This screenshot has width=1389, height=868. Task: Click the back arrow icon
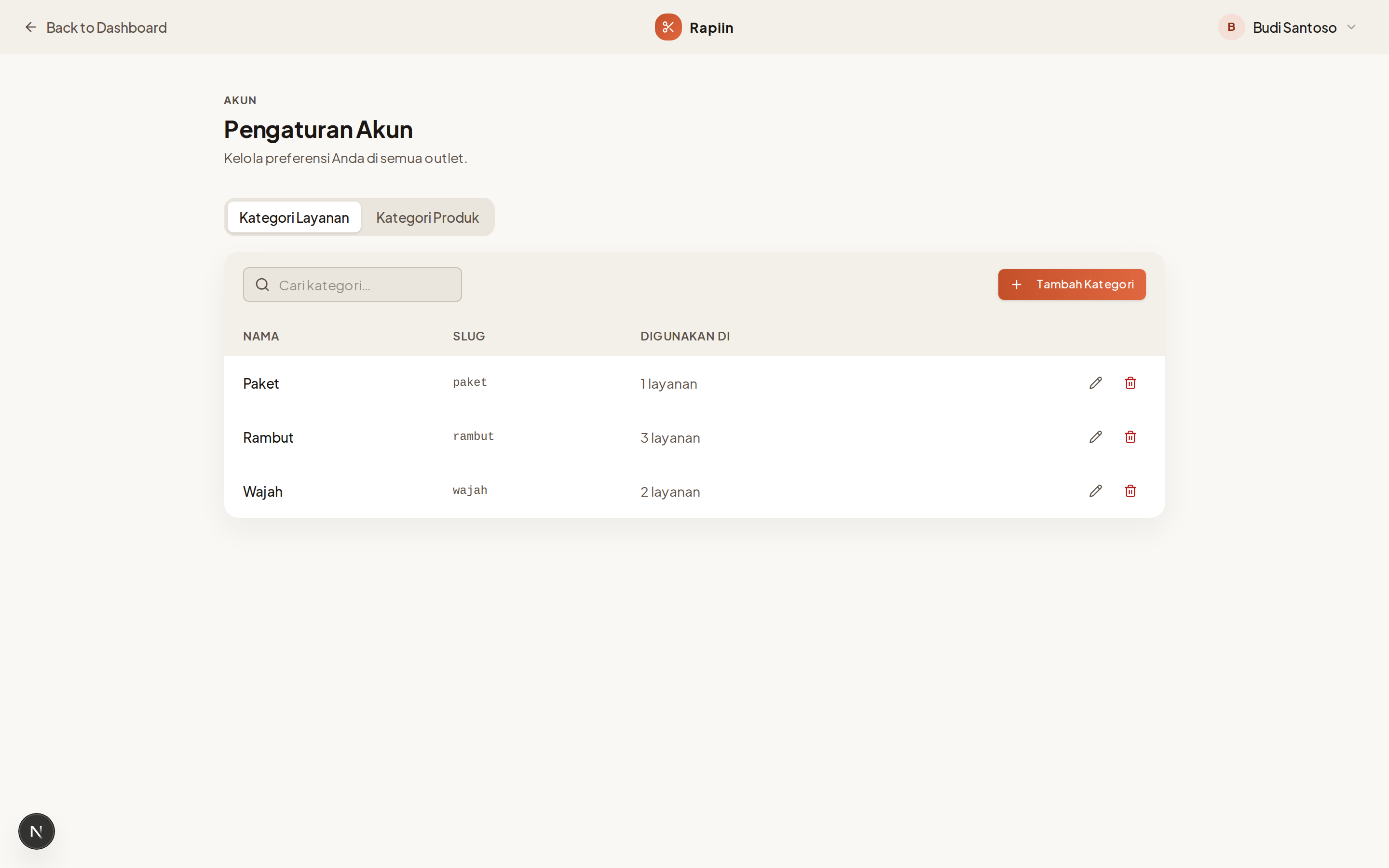[30, 27]
